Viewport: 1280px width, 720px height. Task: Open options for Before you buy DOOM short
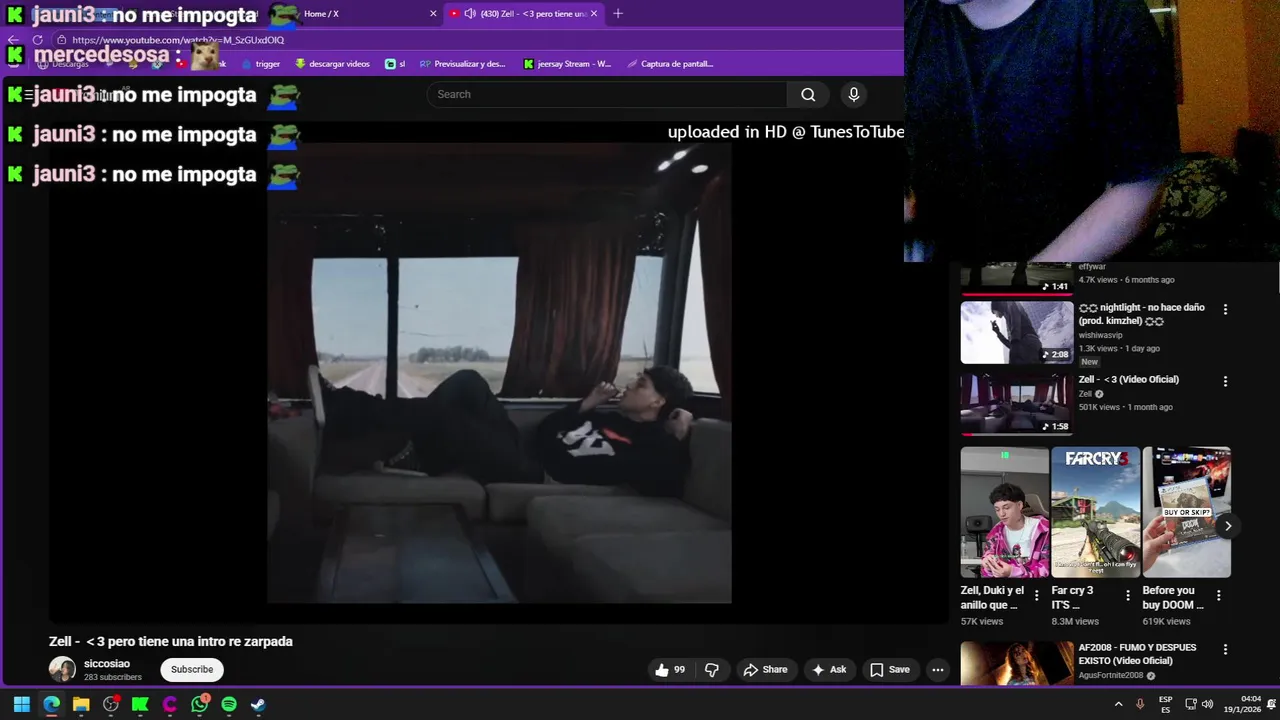tap(1219, 595)
